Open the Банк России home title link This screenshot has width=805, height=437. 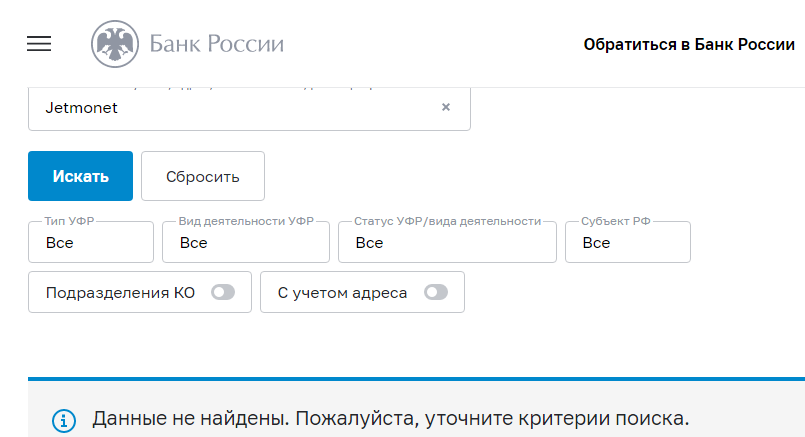click(x=217, y=44)
